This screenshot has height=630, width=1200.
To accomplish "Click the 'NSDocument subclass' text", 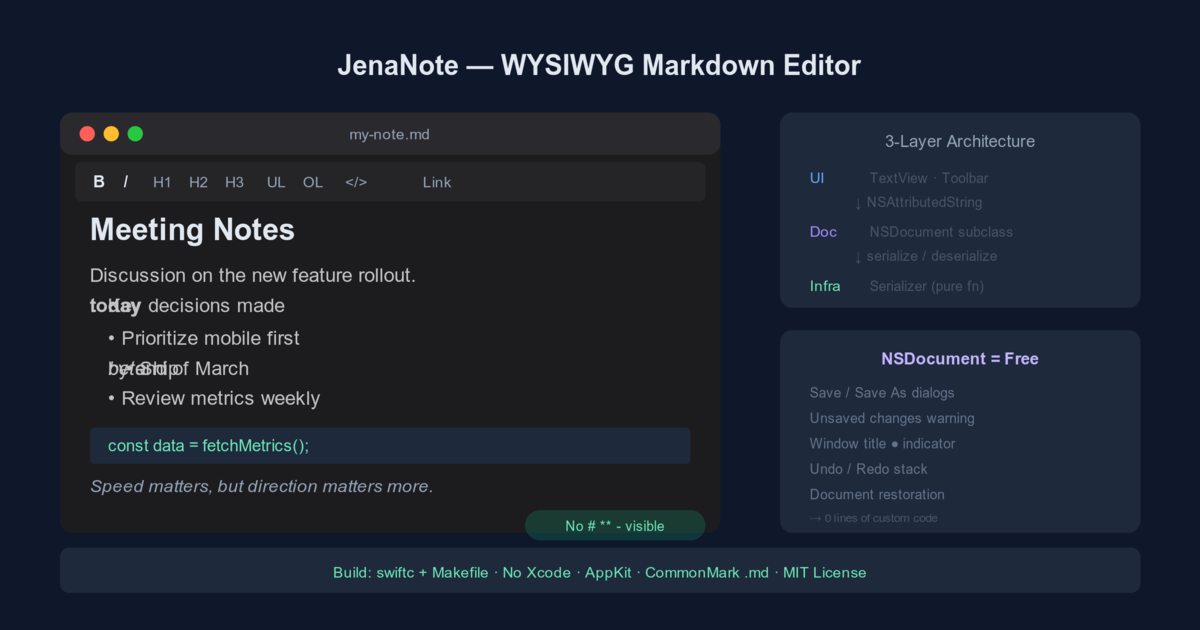I will [941, 232].
